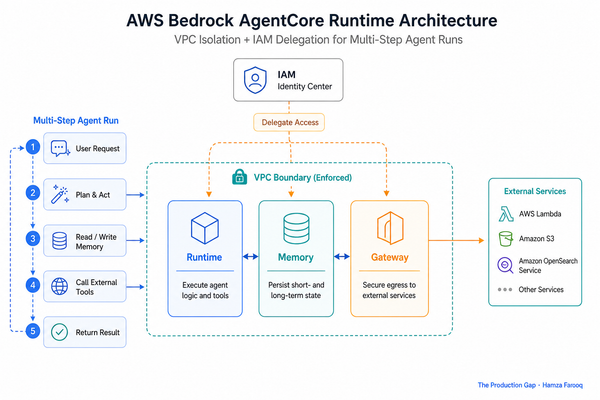600x400 pixels.
Task: Click the Gateway component title
Action: click(x=390, y=257)
